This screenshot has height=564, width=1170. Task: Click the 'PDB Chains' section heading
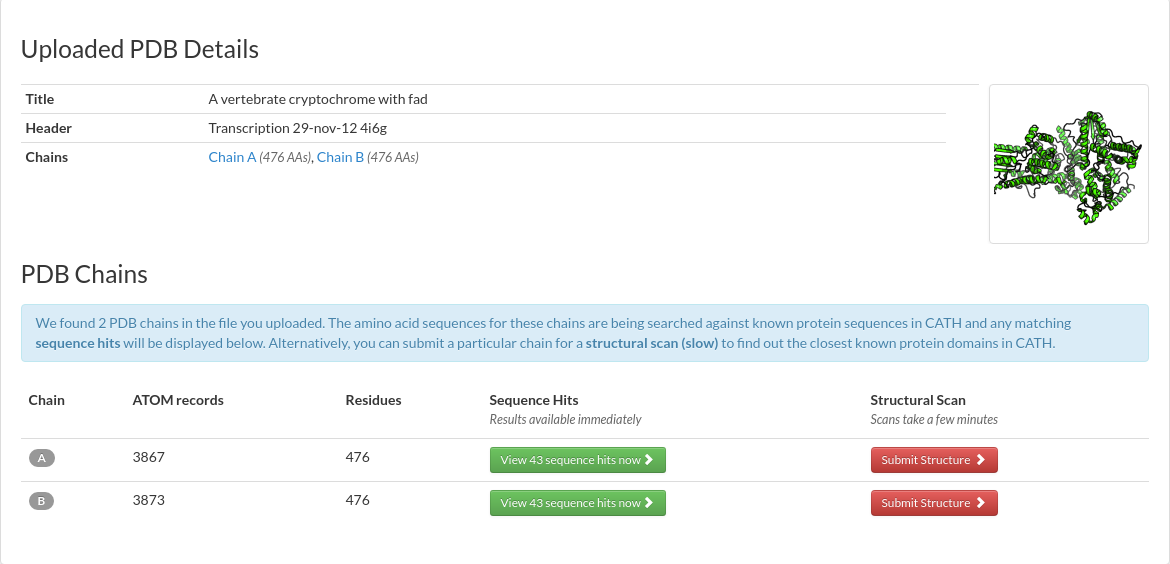(84, 275)
